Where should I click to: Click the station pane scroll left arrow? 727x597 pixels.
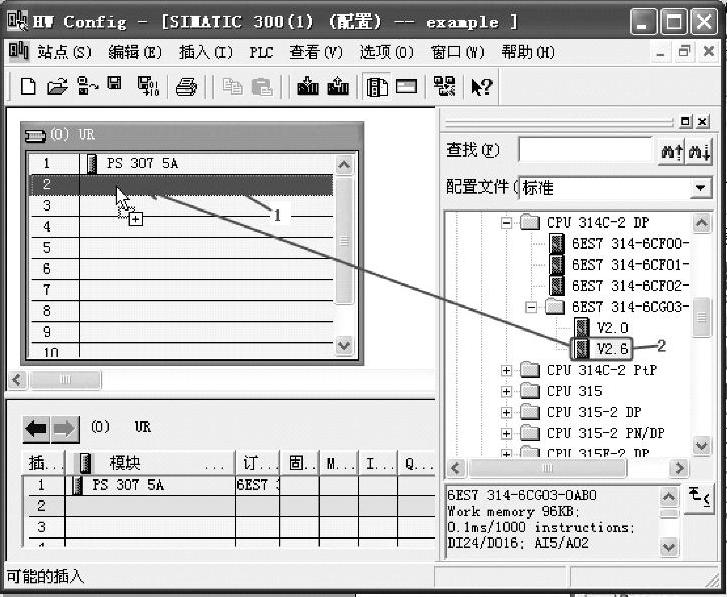18,380
